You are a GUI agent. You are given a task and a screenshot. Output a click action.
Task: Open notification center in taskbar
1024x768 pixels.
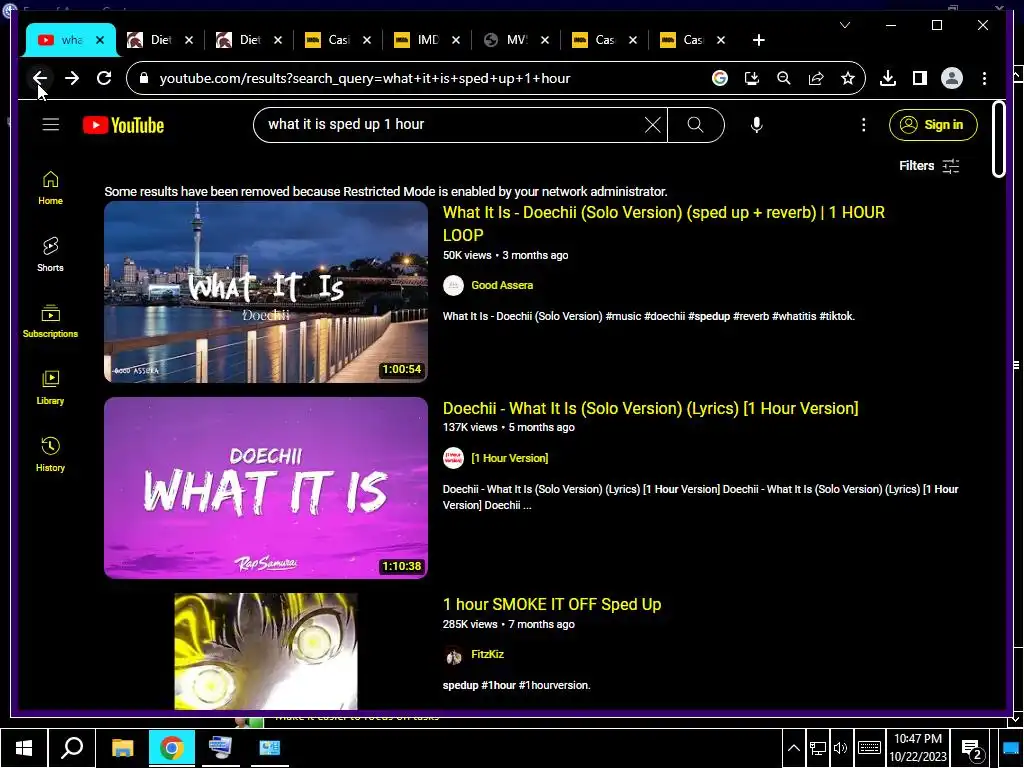pyautogui.click(x=972, y=749)
